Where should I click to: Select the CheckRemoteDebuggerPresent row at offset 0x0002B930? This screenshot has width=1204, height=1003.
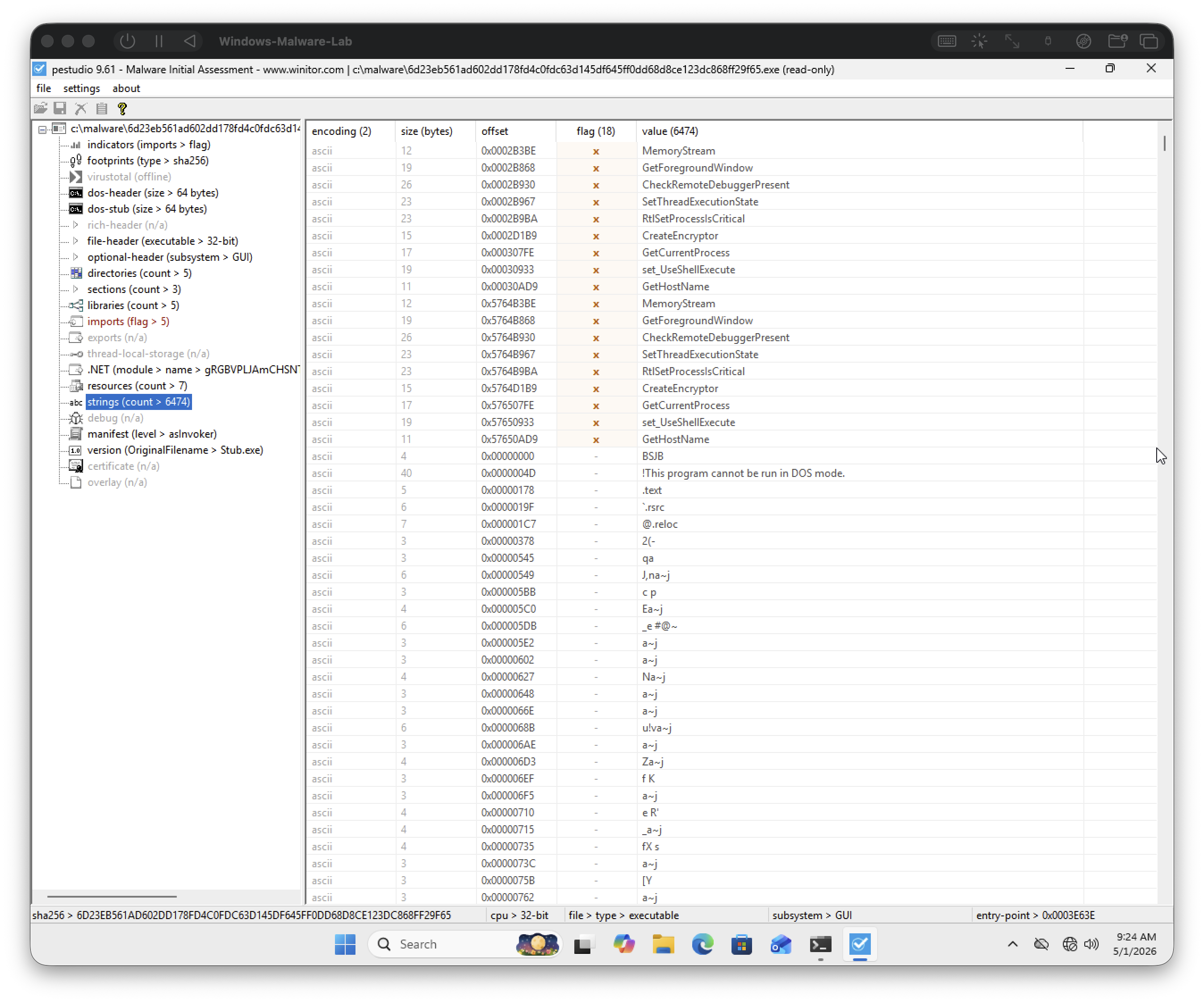[x=731, y=185]
